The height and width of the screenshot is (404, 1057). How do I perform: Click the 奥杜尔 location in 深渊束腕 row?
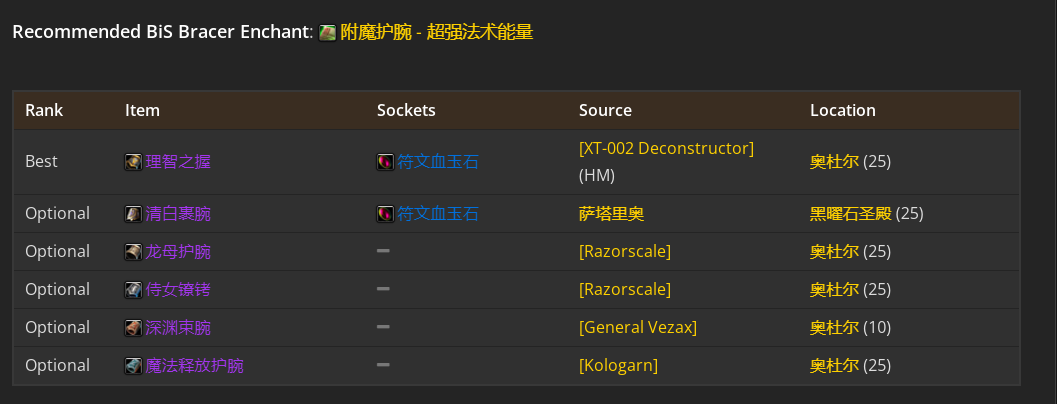click(835, 328)
